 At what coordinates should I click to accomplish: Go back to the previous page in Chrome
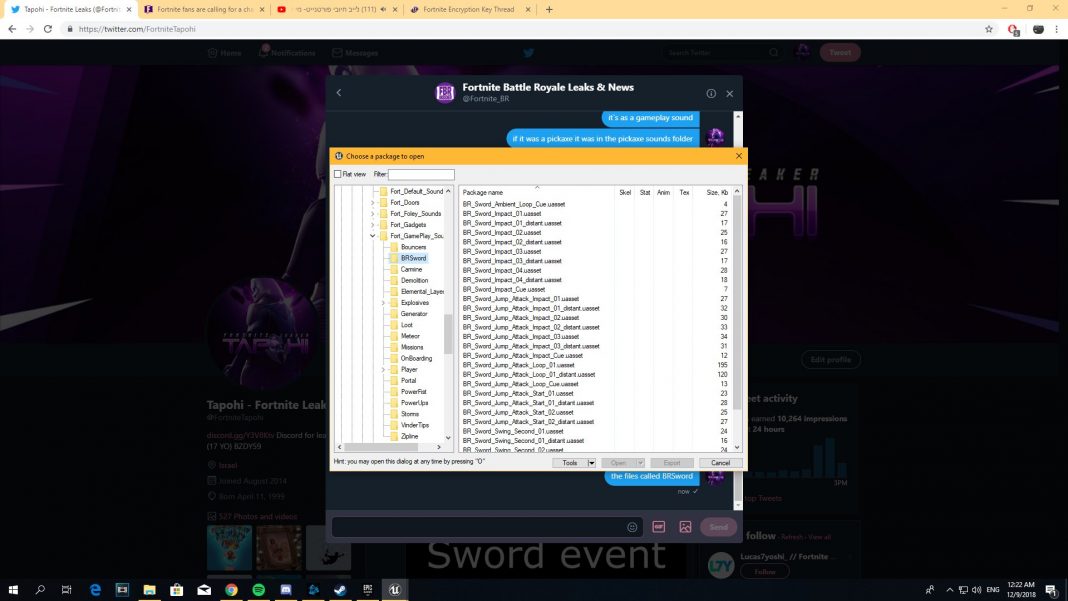click(x=12, y=29)
